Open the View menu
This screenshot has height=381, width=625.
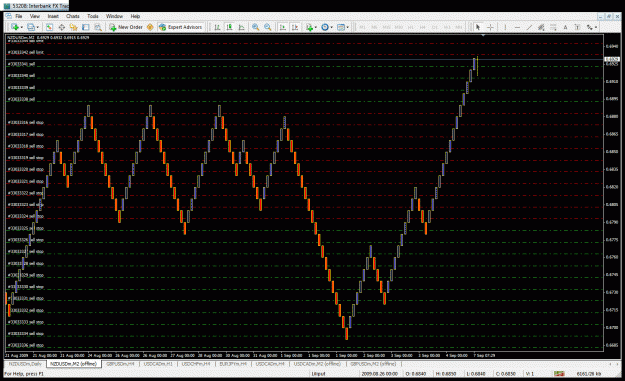[x=35, y=16]
